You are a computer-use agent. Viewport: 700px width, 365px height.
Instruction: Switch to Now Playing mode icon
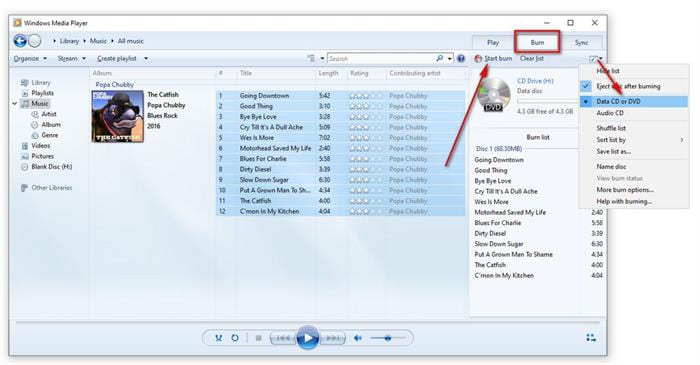coord(591,338)
